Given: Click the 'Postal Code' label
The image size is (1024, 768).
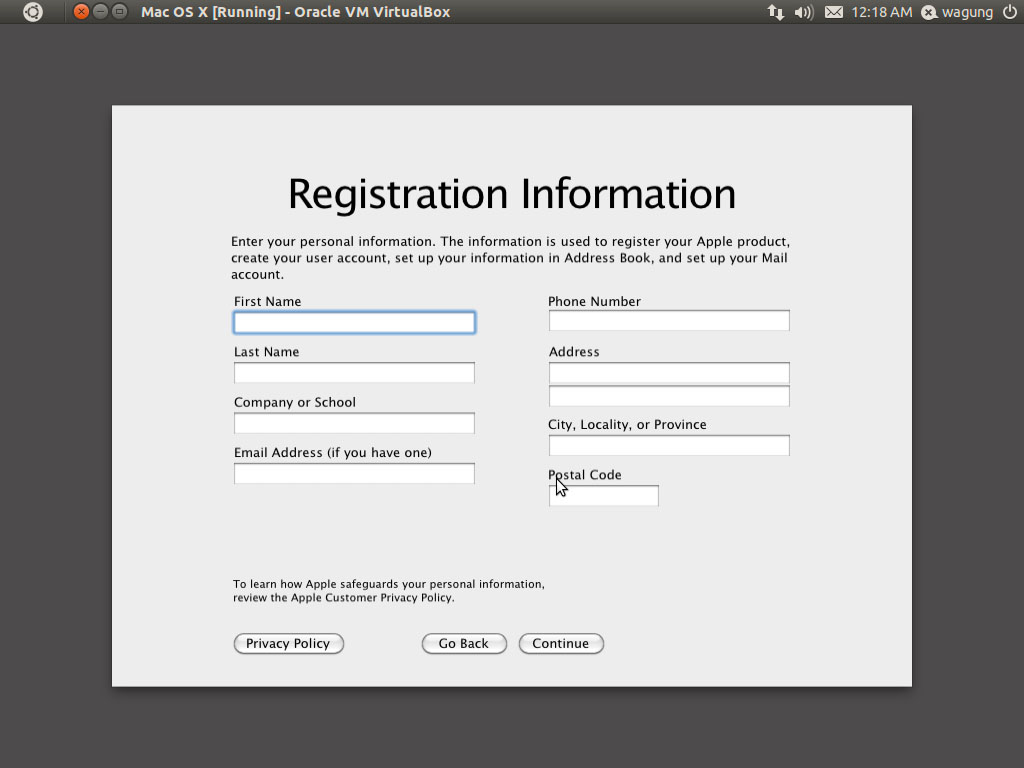Looking at the screenshot, I should (584, 475).
